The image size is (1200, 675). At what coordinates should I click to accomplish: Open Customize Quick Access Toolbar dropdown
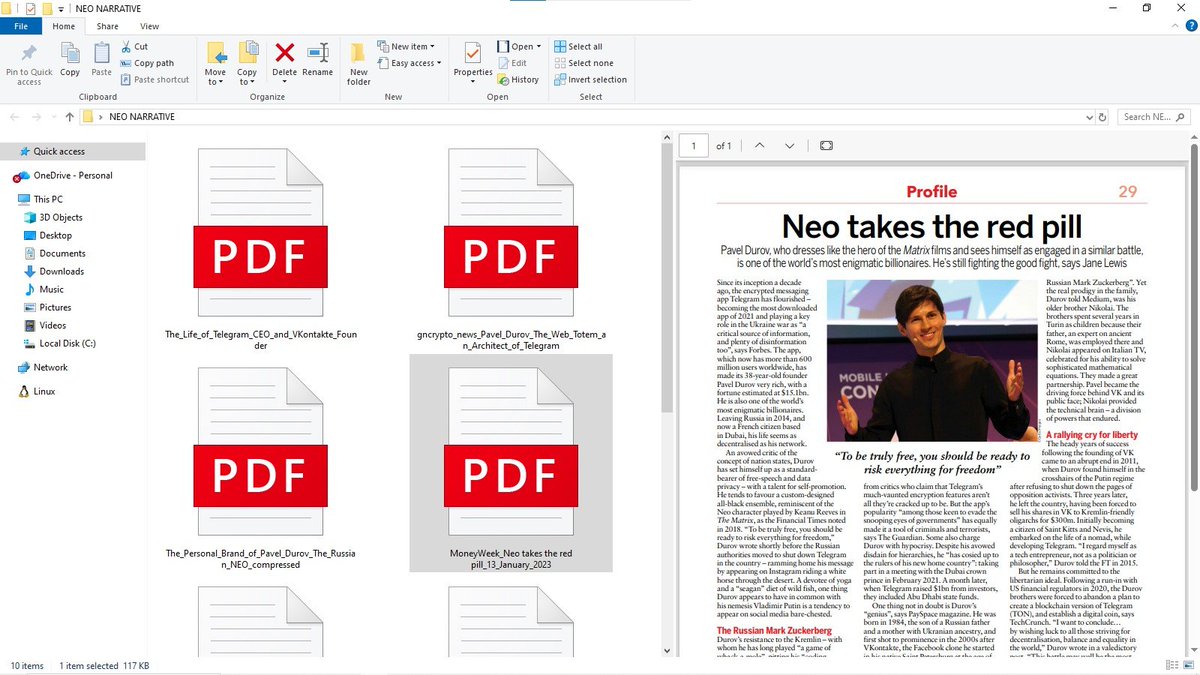[61, 9]
